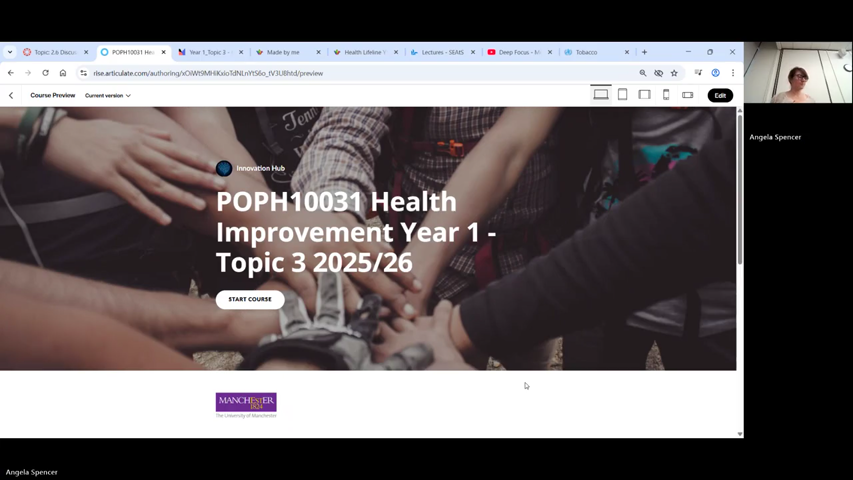Open the Chrome three-dot menu
The width and height of the screenshot is (853, 480).
(x=733, y=73)
